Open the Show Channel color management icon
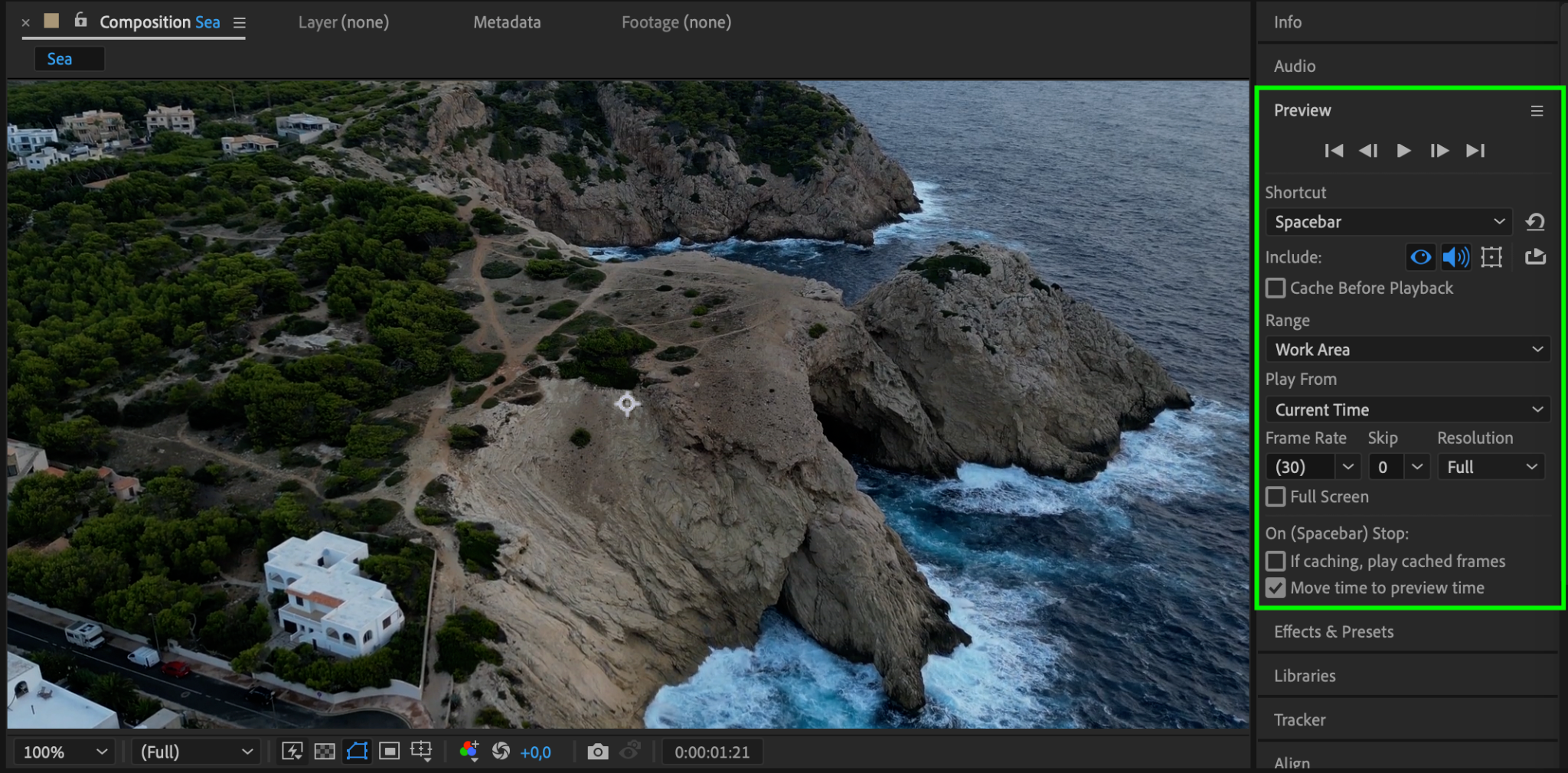Screen dimensions: 1568x773 pos(469,752)
